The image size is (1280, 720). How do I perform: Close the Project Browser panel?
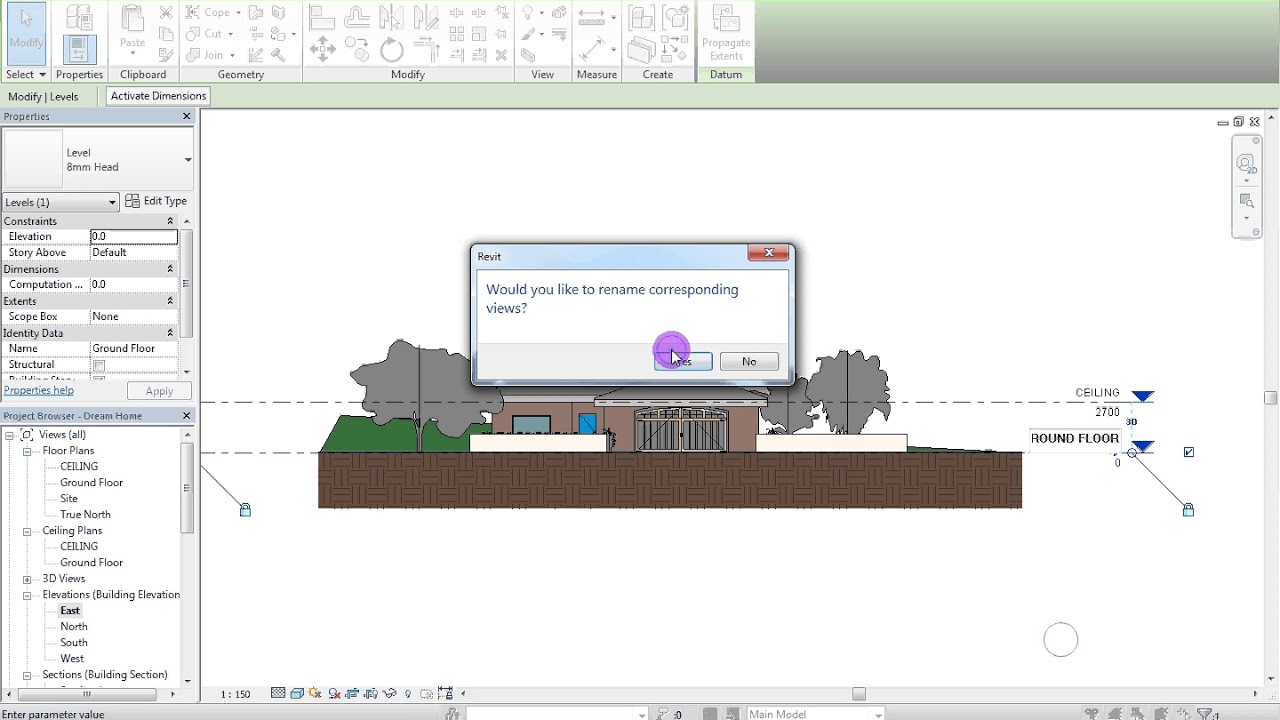coord(186,415)
